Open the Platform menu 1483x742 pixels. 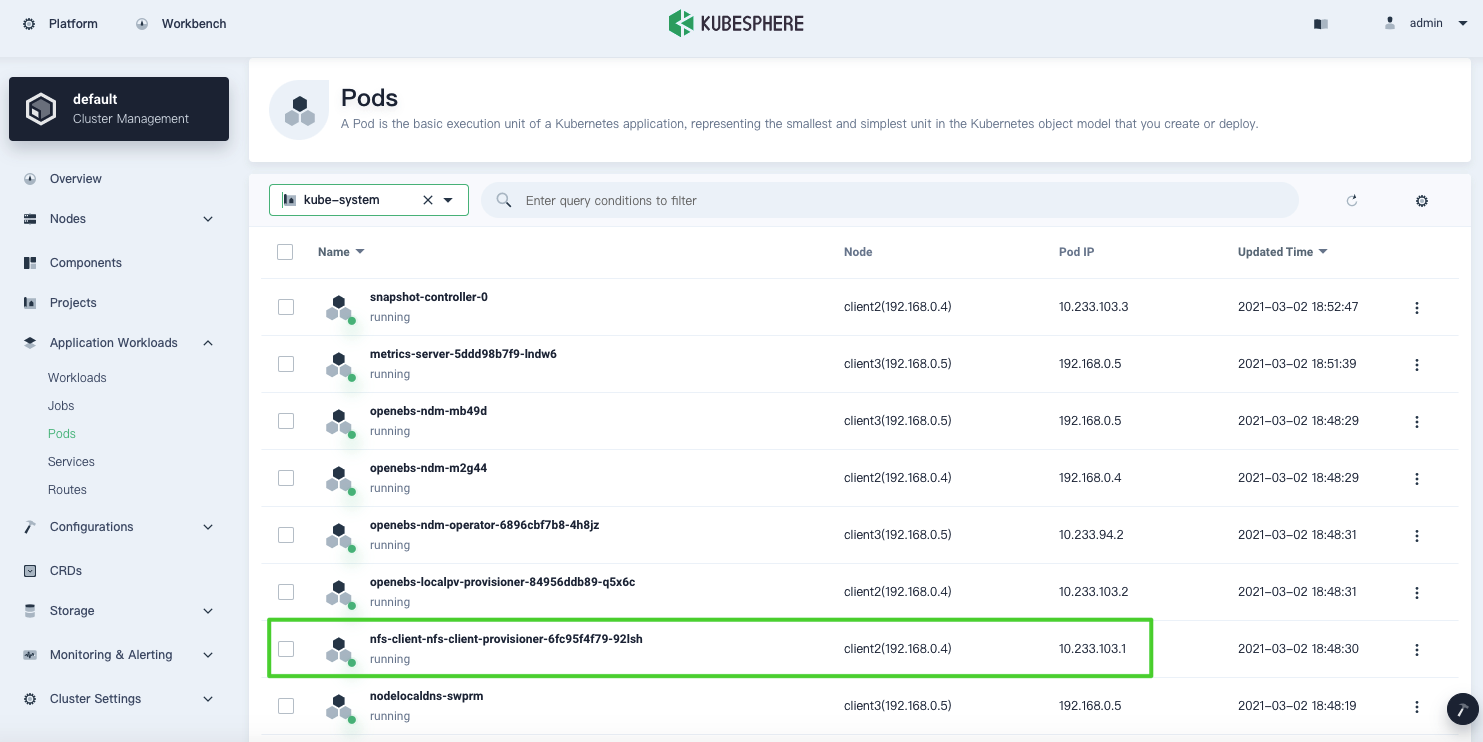pos(61,23)
